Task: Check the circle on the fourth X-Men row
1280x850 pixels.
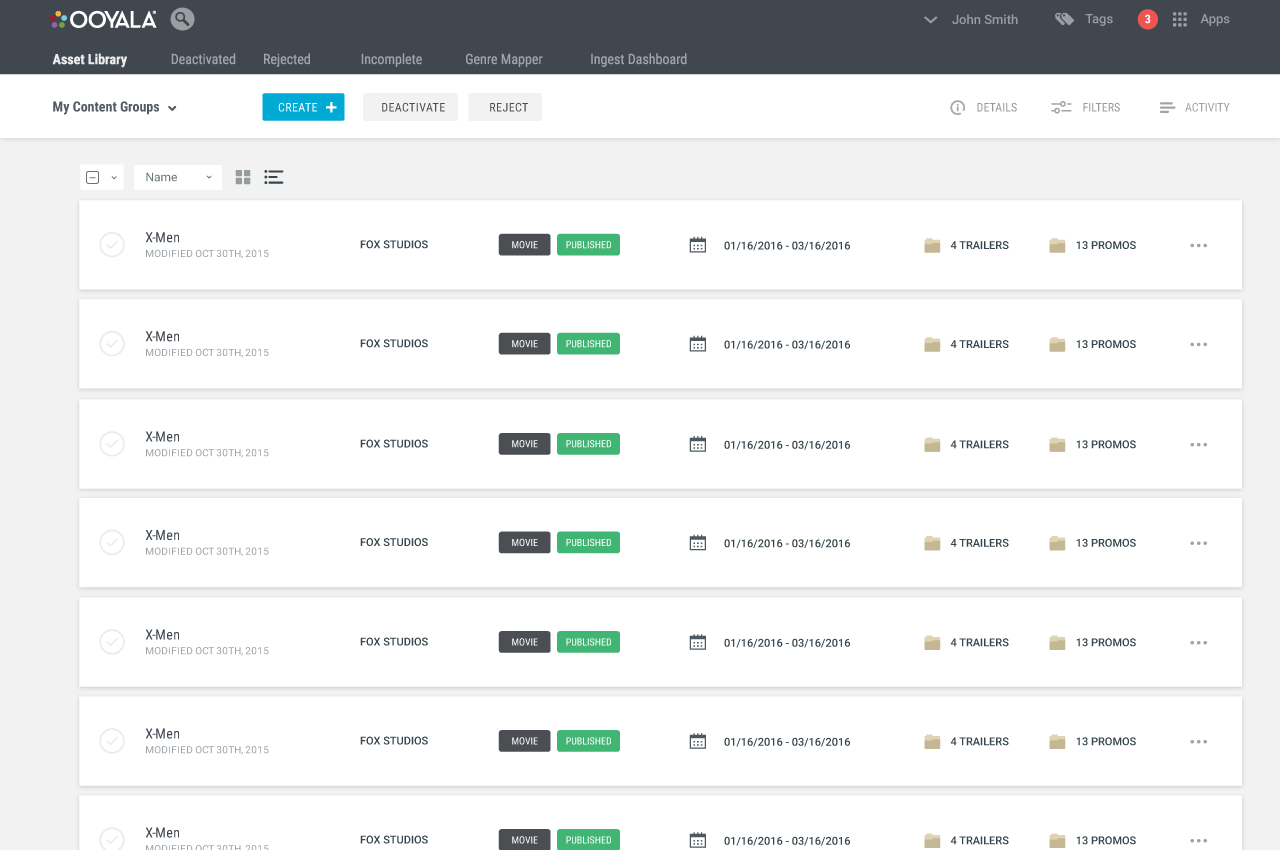Action: tap(112, 542)
